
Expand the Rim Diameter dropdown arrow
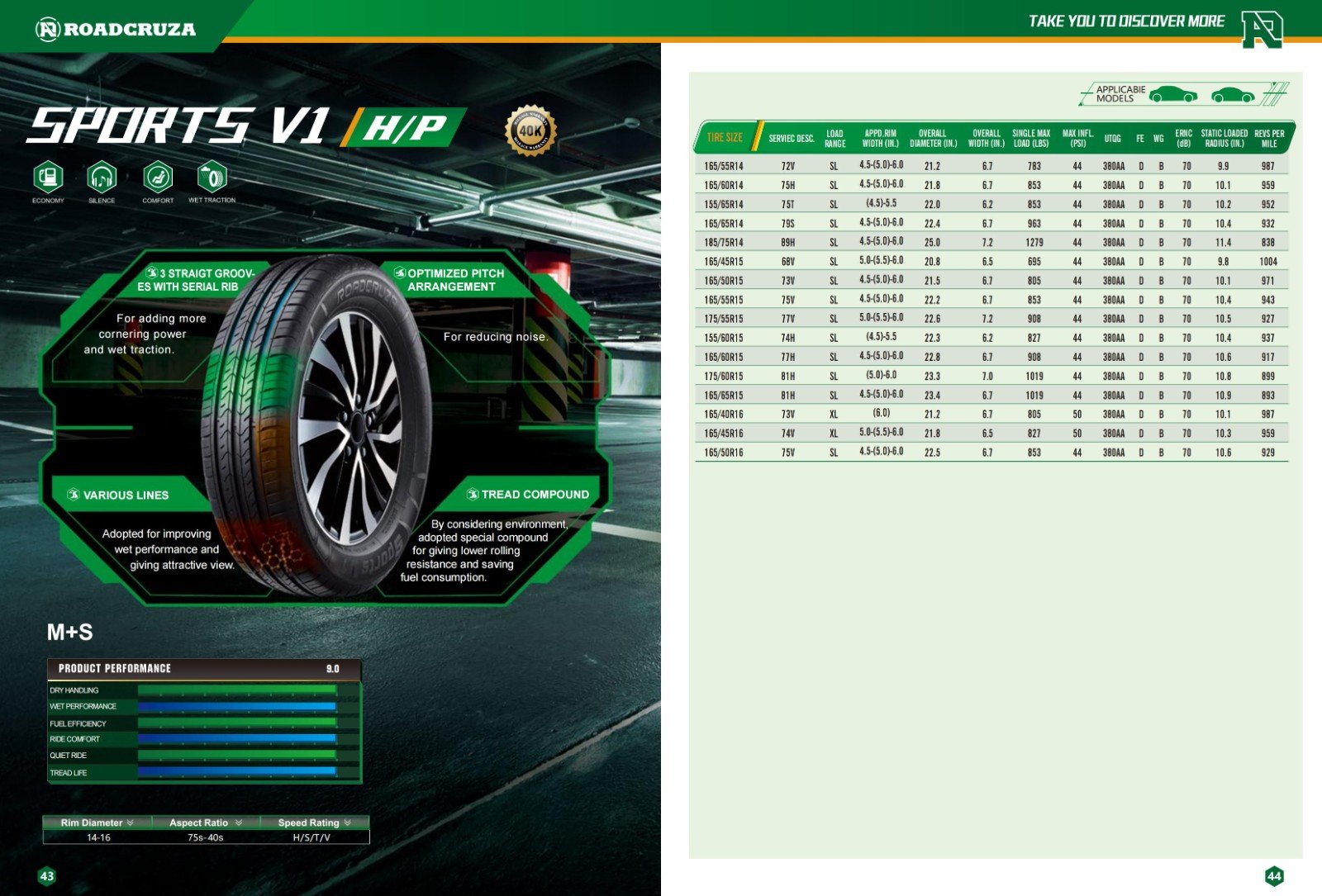[x=131, y=823]
